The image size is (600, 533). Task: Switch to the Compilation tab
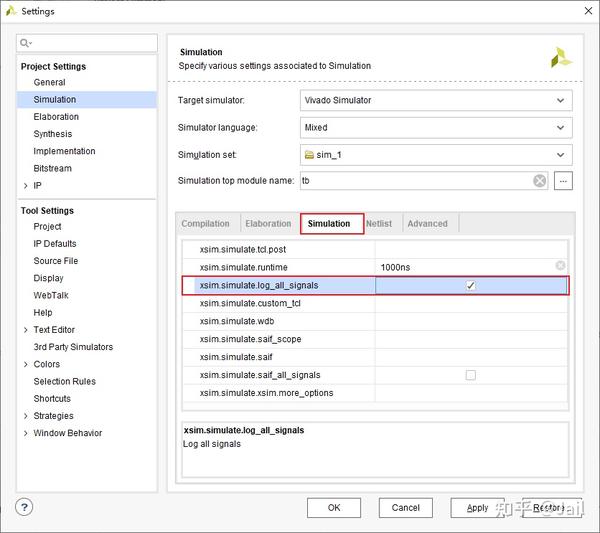click(205, 223)
